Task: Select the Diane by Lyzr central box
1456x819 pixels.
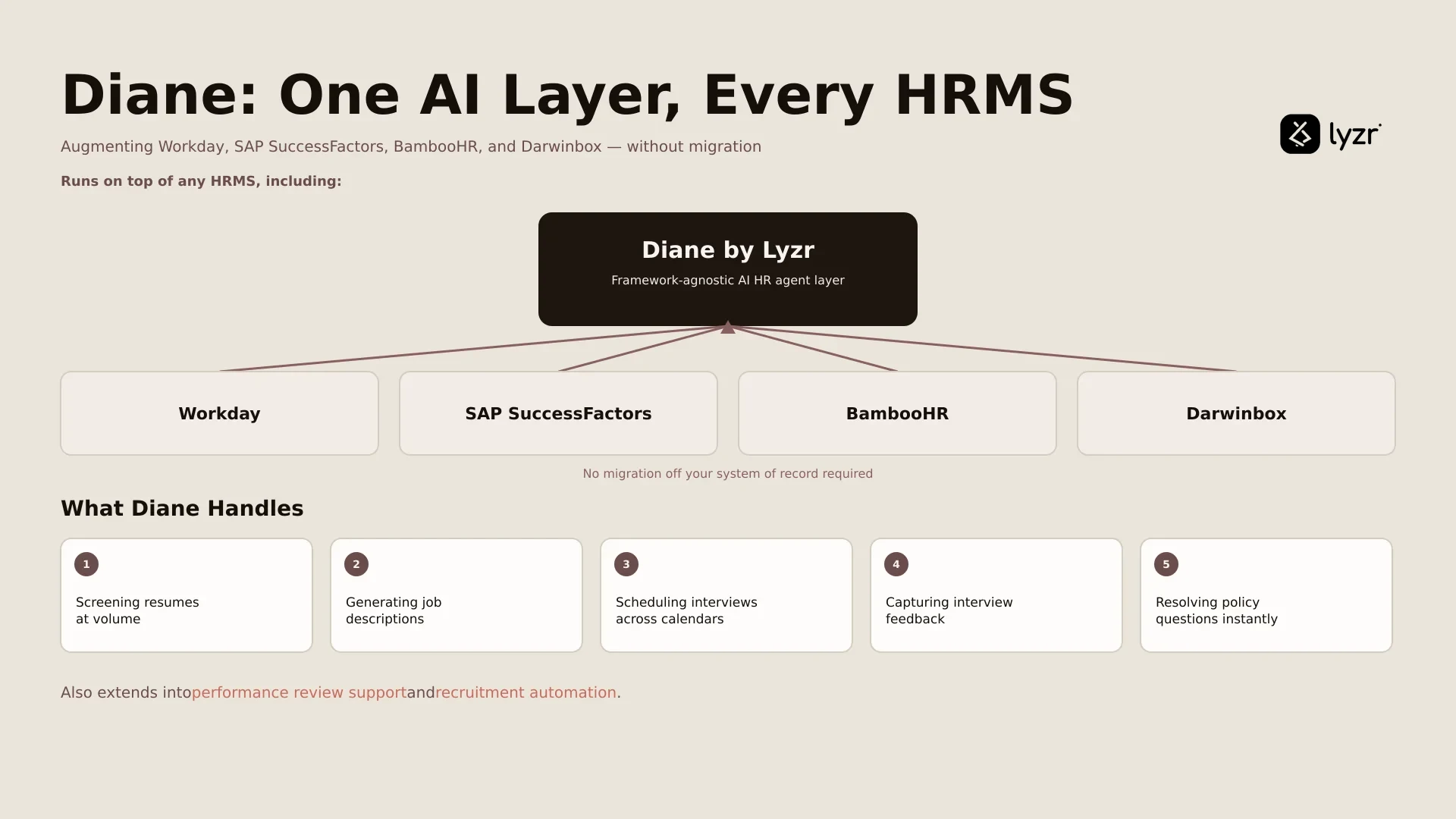Action: coord(728,269)
